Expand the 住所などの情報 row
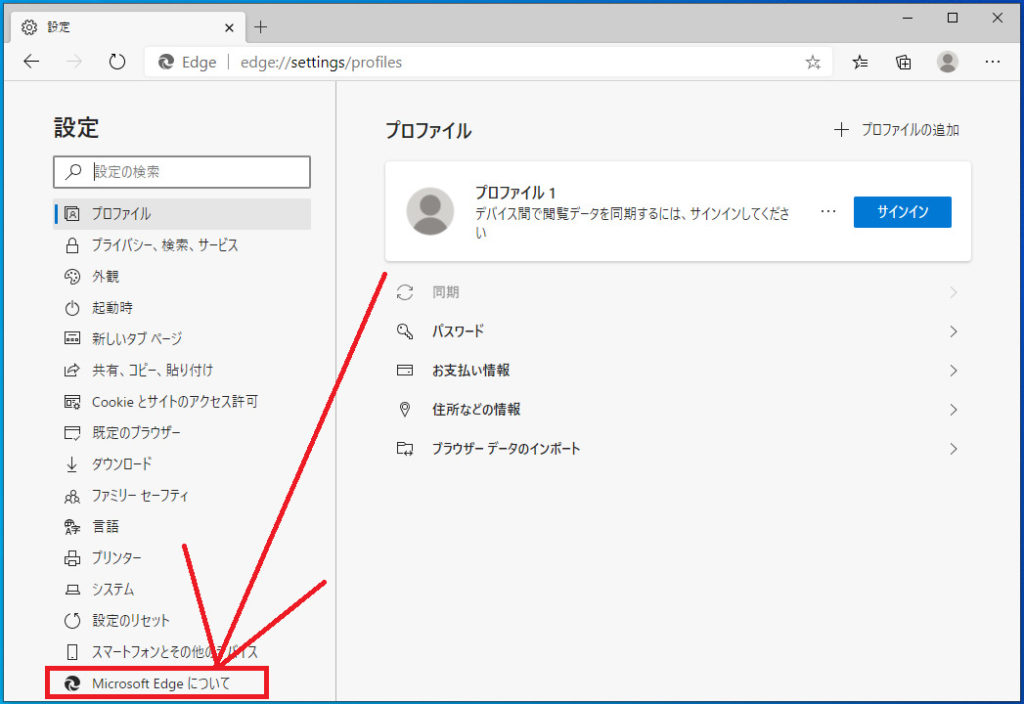 (x=677, y=409)
